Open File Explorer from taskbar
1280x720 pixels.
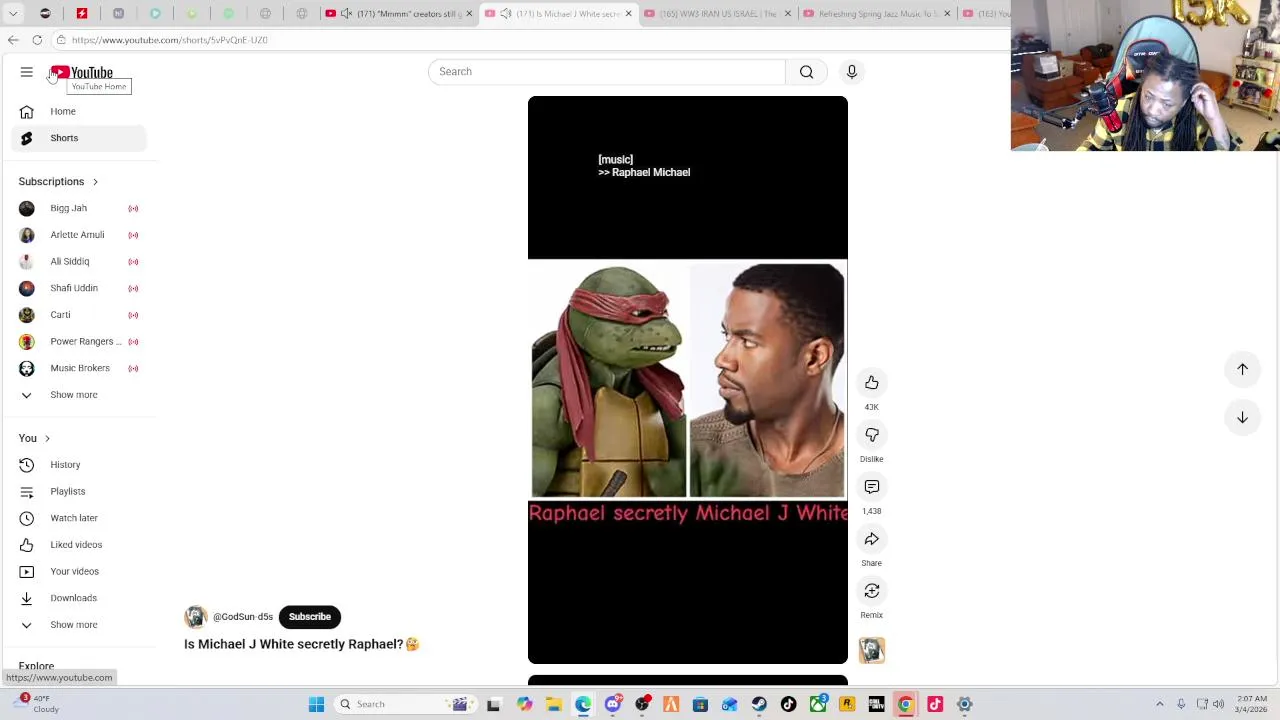tap(554, 704)
